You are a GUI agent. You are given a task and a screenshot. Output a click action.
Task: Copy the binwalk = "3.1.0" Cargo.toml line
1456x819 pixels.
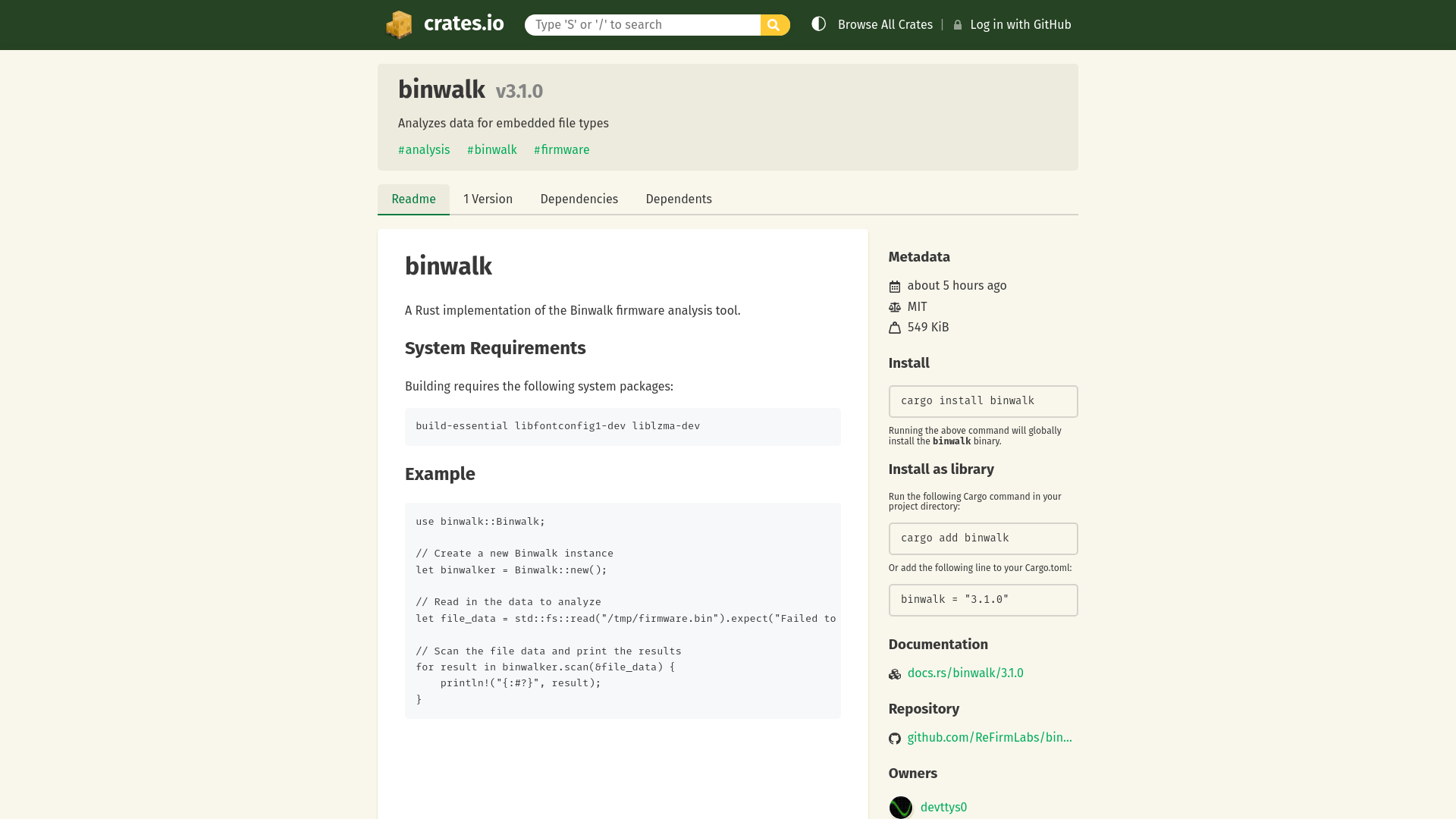[x=983, y=600]
